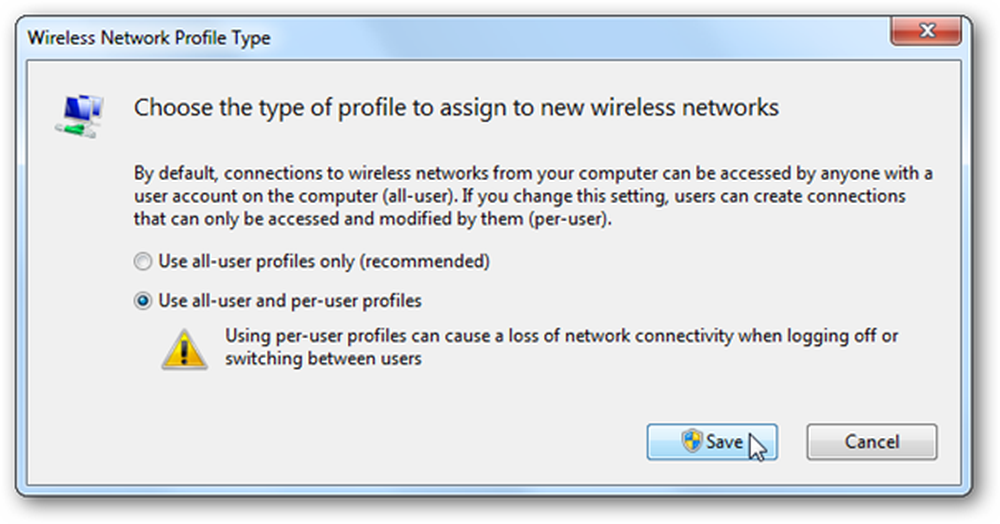Viewport: 1000px width, 524px height.
Task: Save the wireless profile type setting
Action: click(x=712, y=442)
